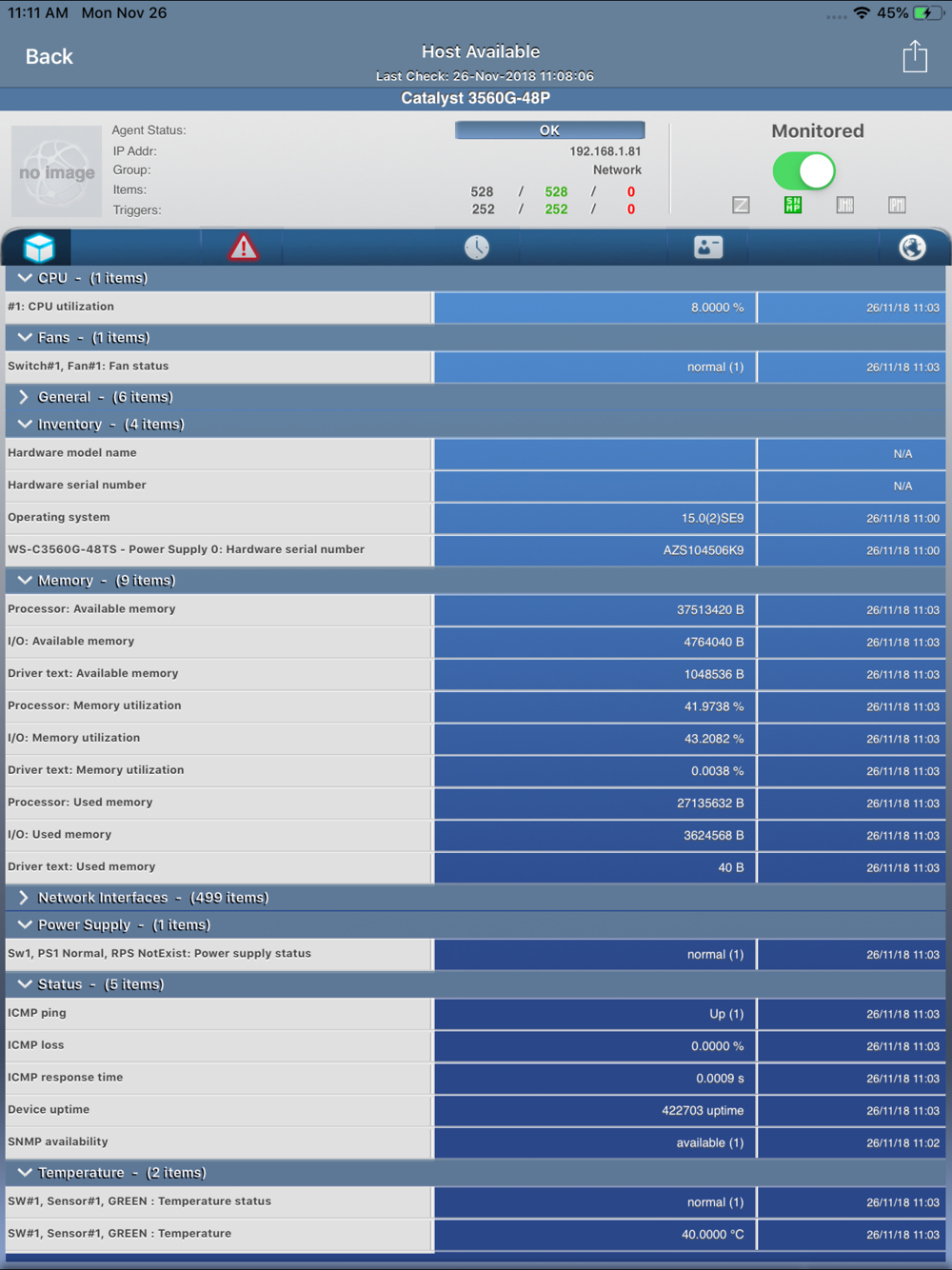Viewport: 952px width, 1270px height.
Task: Tap the IPMI availability icon
Action: coord(897,205)
